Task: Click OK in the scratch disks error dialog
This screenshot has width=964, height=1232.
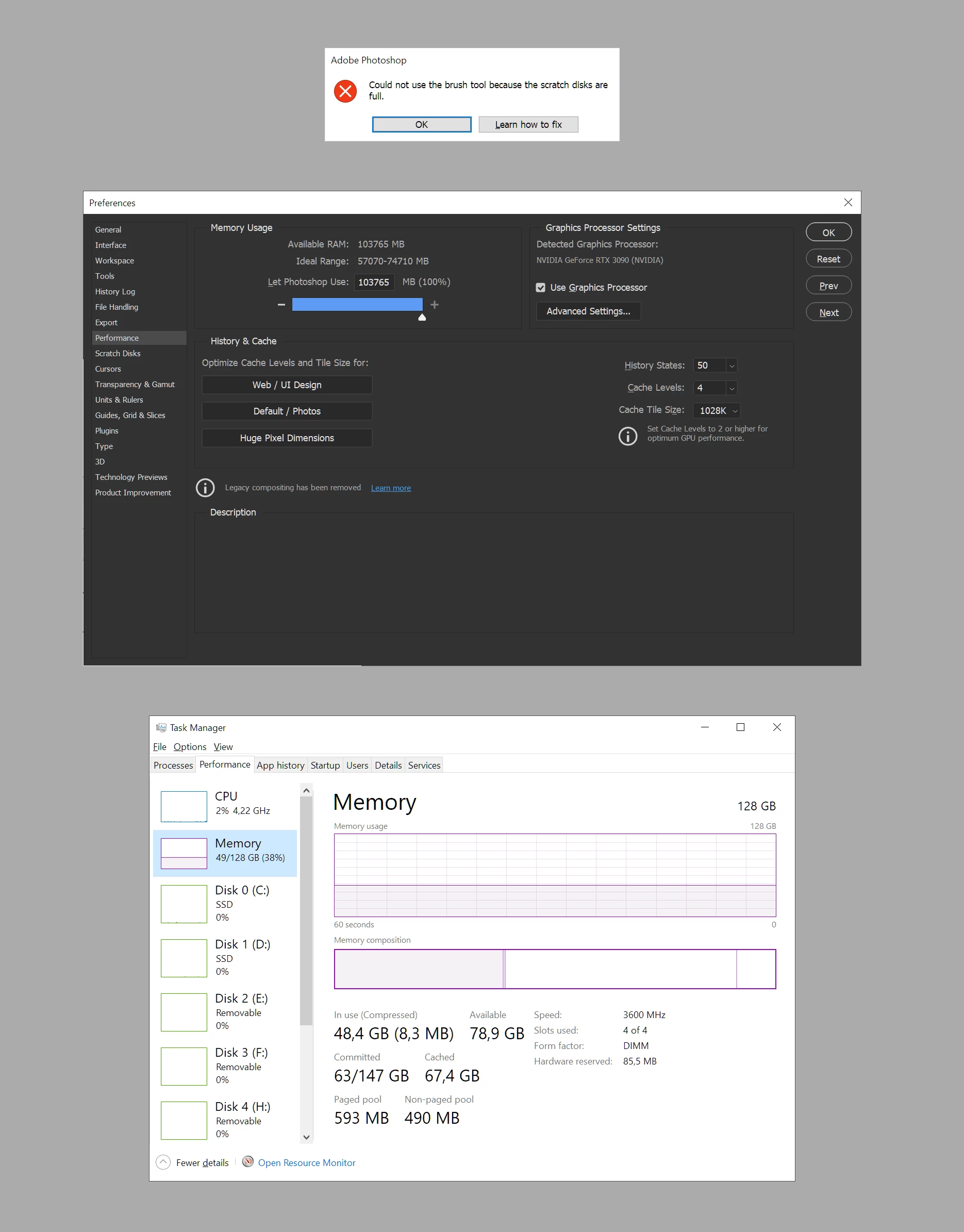Action: 421,124
